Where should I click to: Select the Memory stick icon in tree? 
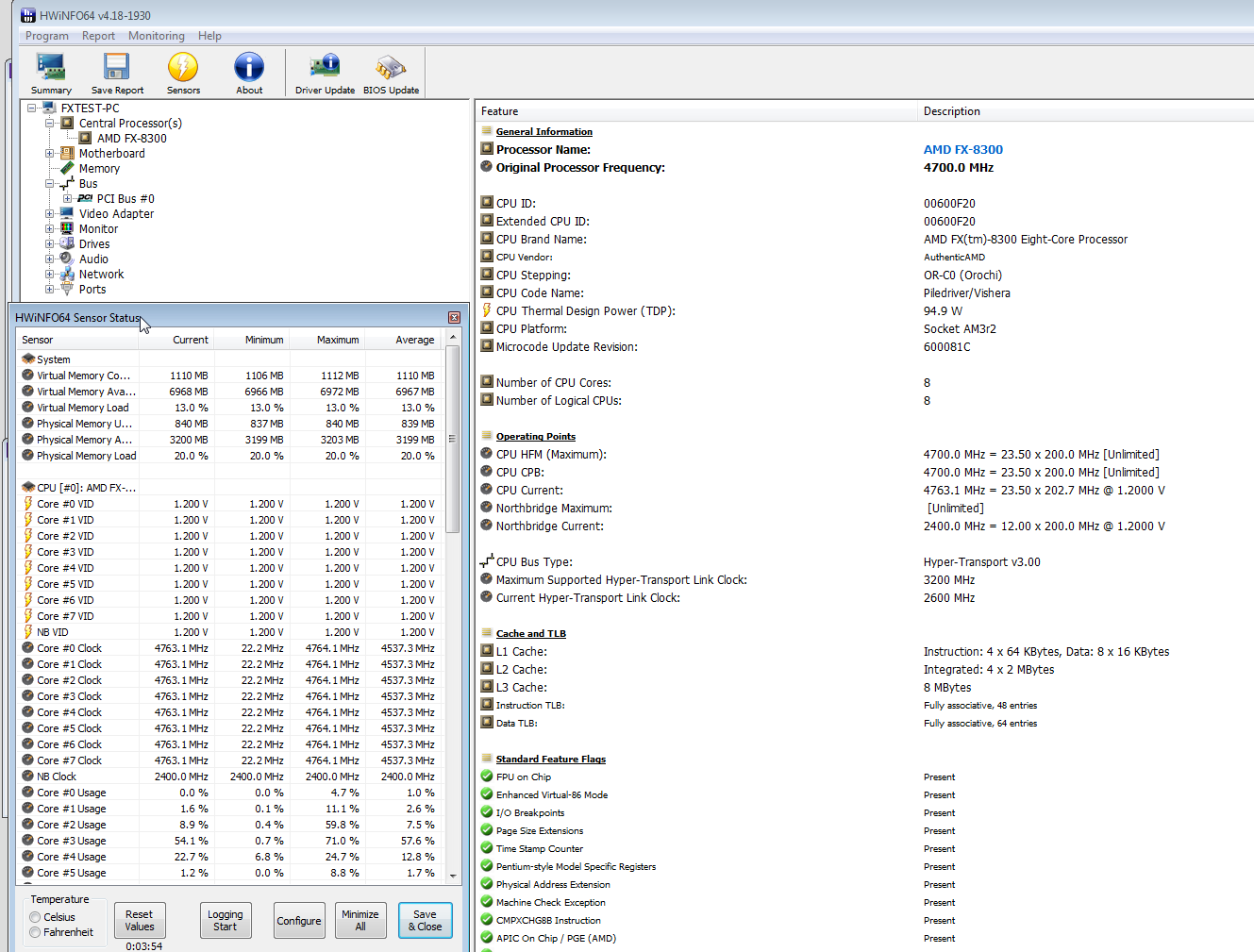point(67,168)
